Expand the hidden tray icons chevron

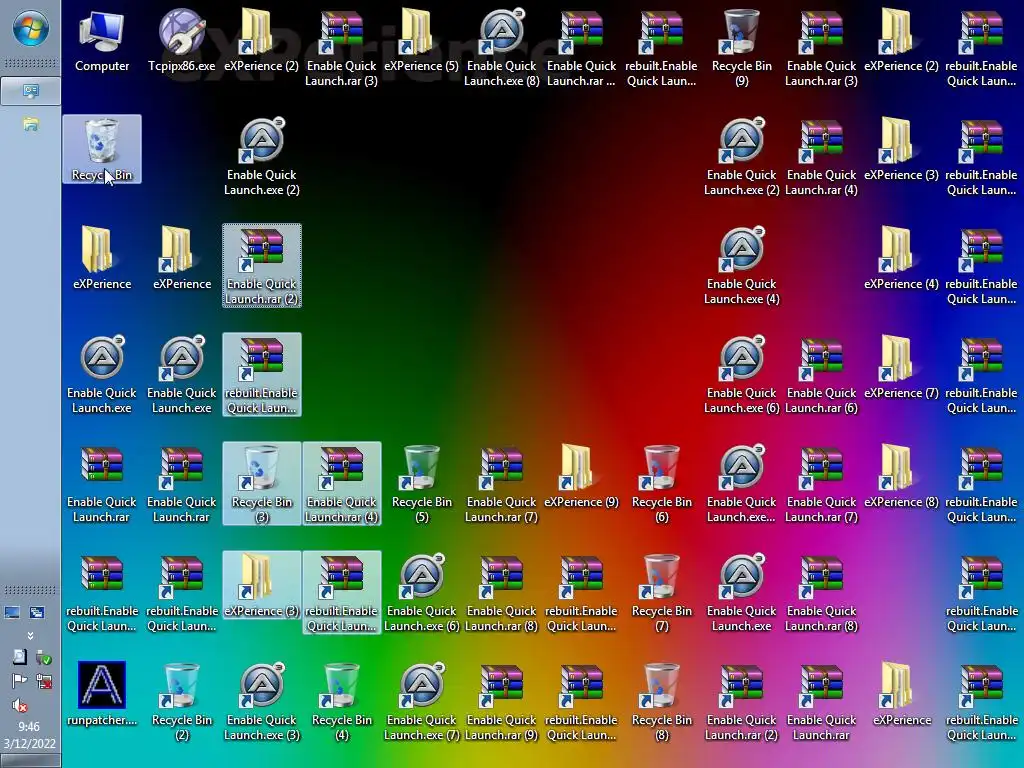pyautogui.click(x=30, y=635)
